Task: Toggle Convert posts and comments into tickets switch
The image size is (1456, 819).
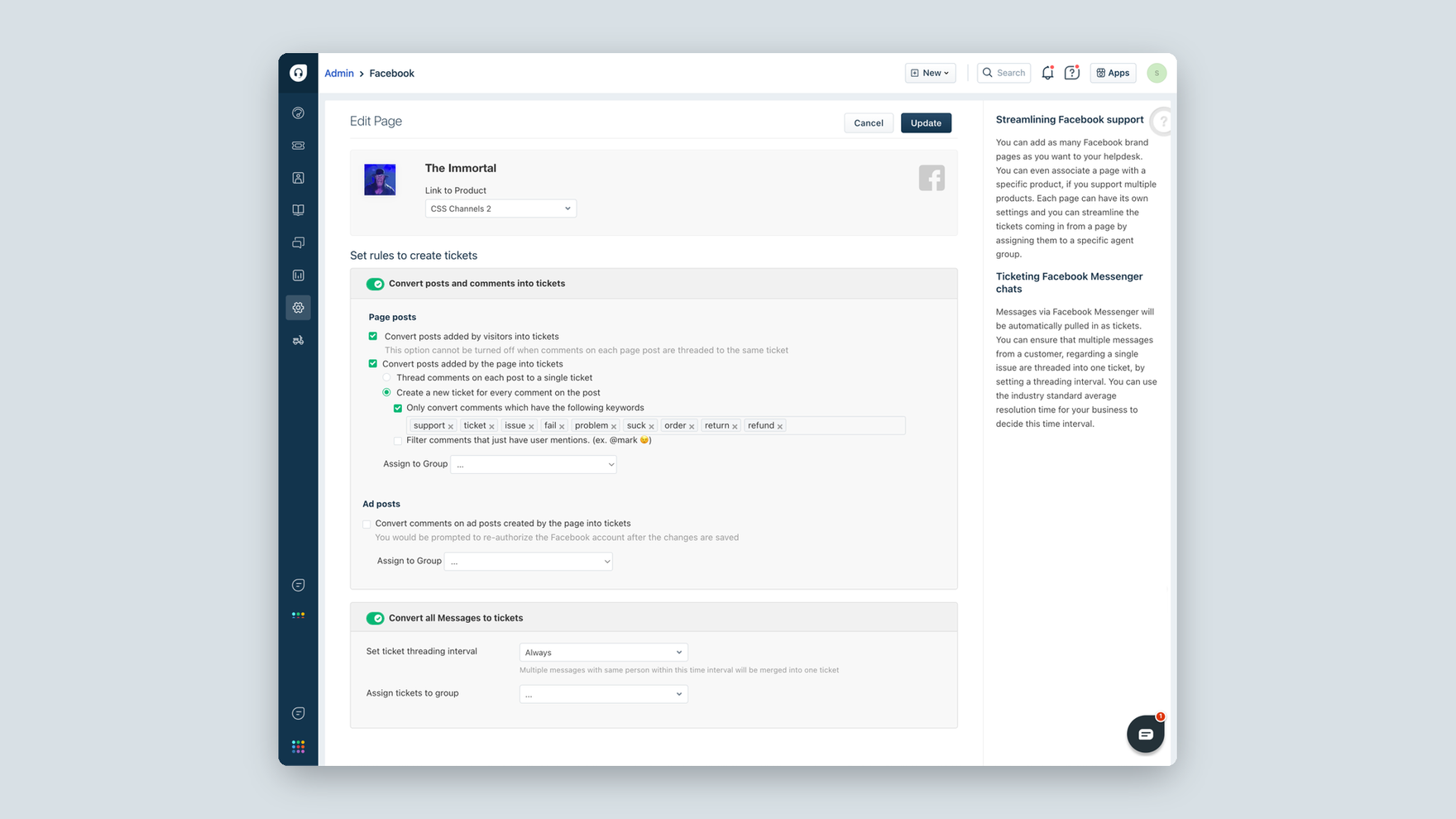Action: click(376, 284)
